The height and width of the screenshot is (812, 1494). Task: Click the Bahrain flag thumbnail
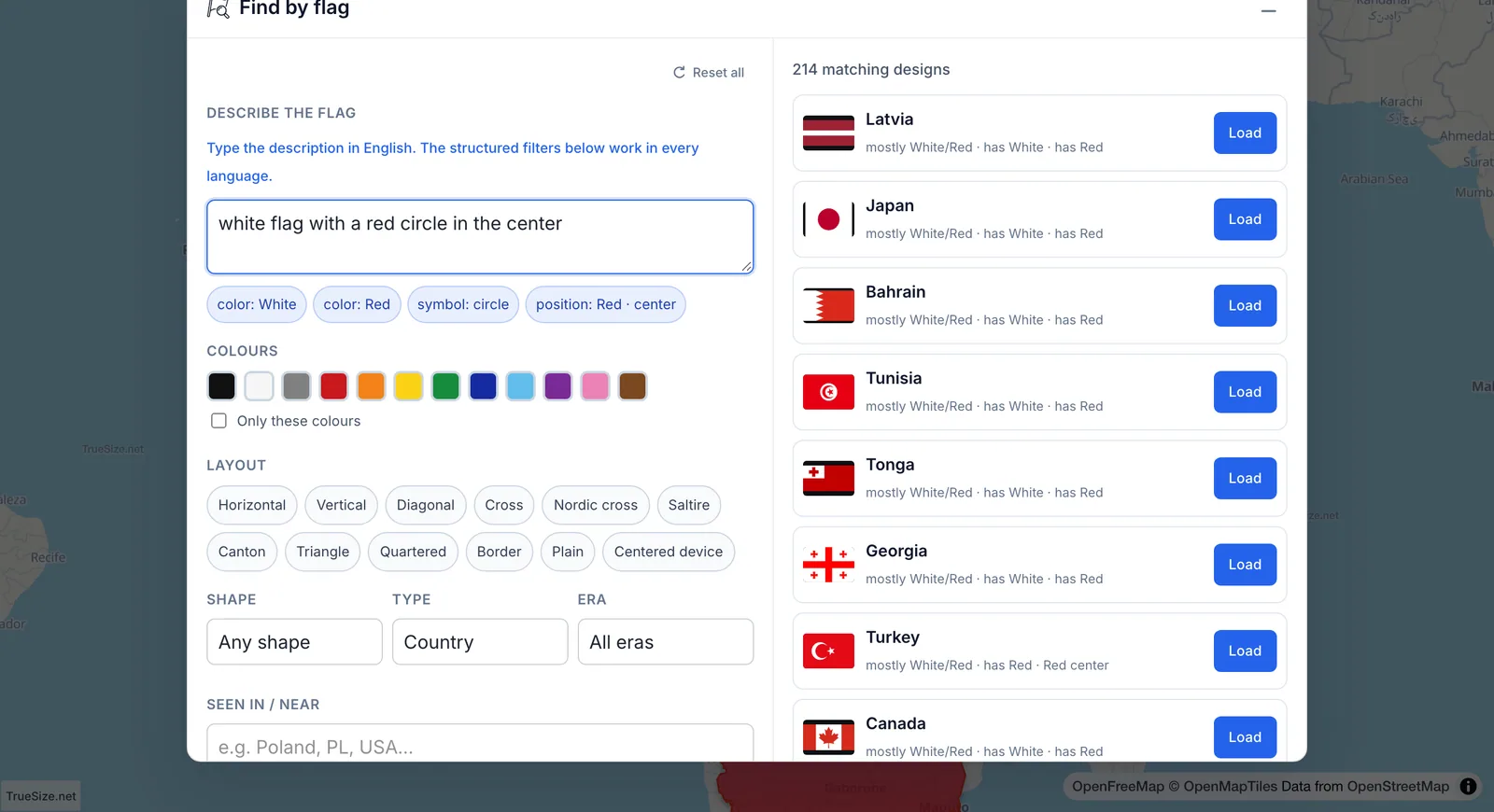(x=828, y=306)
